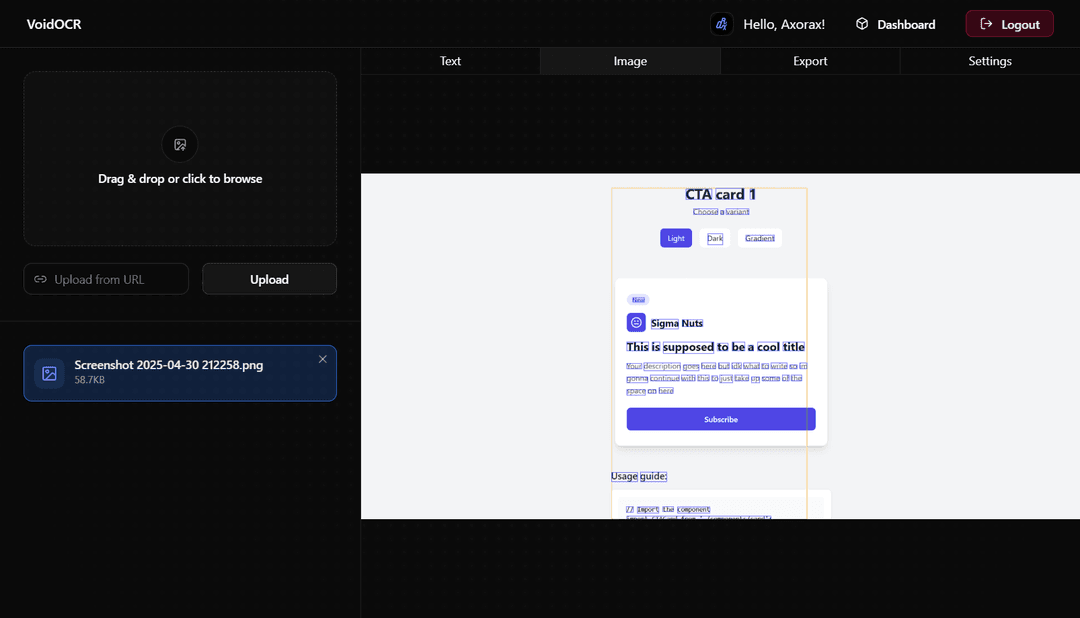Remove Screenshot 2025-04-30 212258.png via the X
The height and width of the screenshot is (618, 1080).
coord(322,358)
